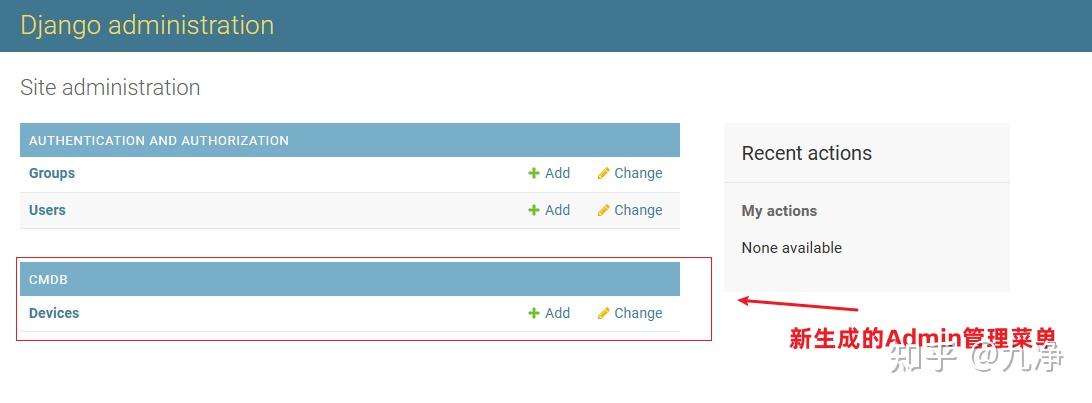Viewport: 1092px width, 403px height.
Task: Open the Devices model link
Action: coord(54,313)
